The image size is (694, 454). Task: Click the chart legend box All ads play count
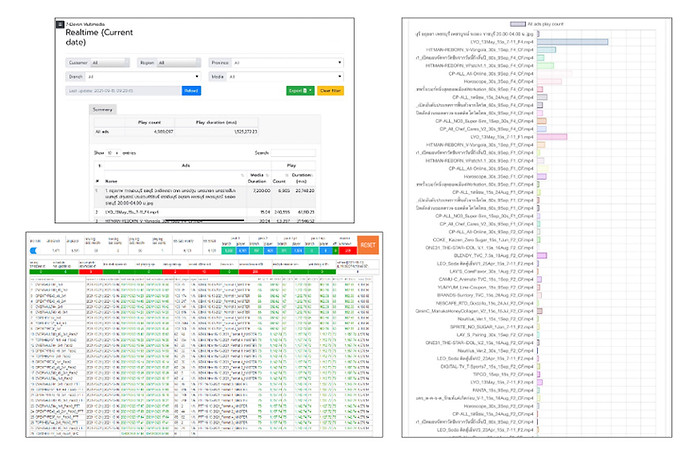coord(517,24)
